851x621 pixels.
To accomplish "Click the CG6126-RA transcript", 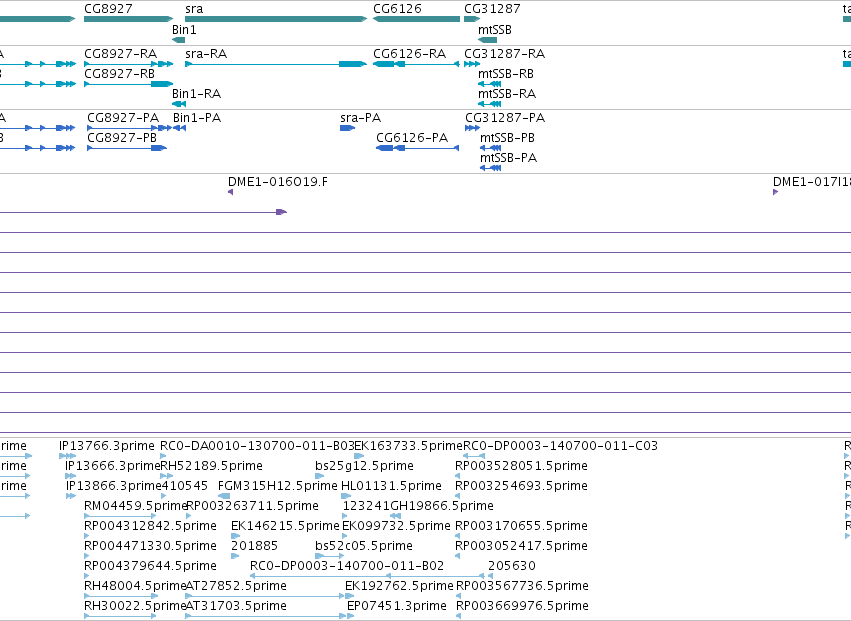I will click(416, 64).
